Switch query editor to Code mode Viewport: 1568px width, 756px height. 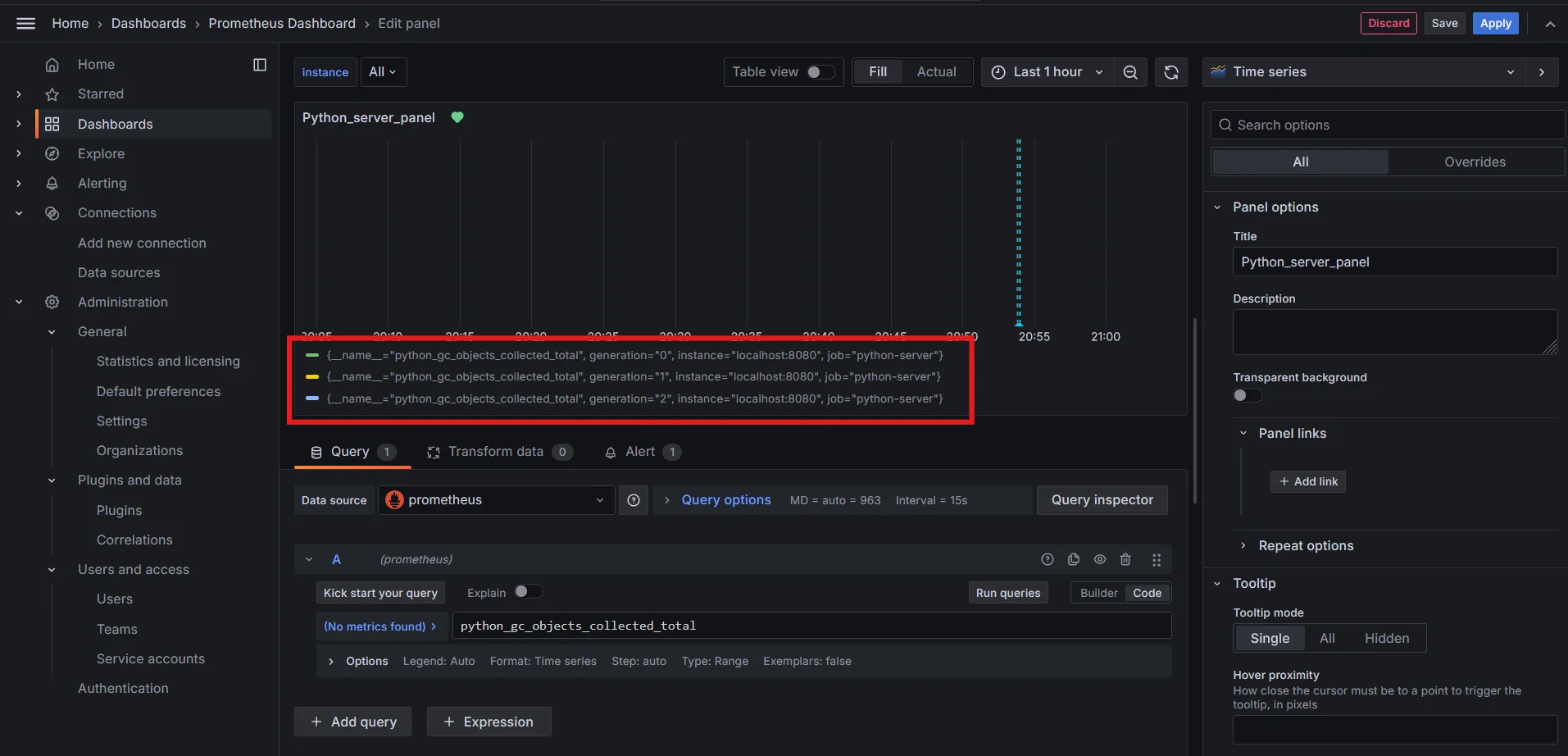1147,593
